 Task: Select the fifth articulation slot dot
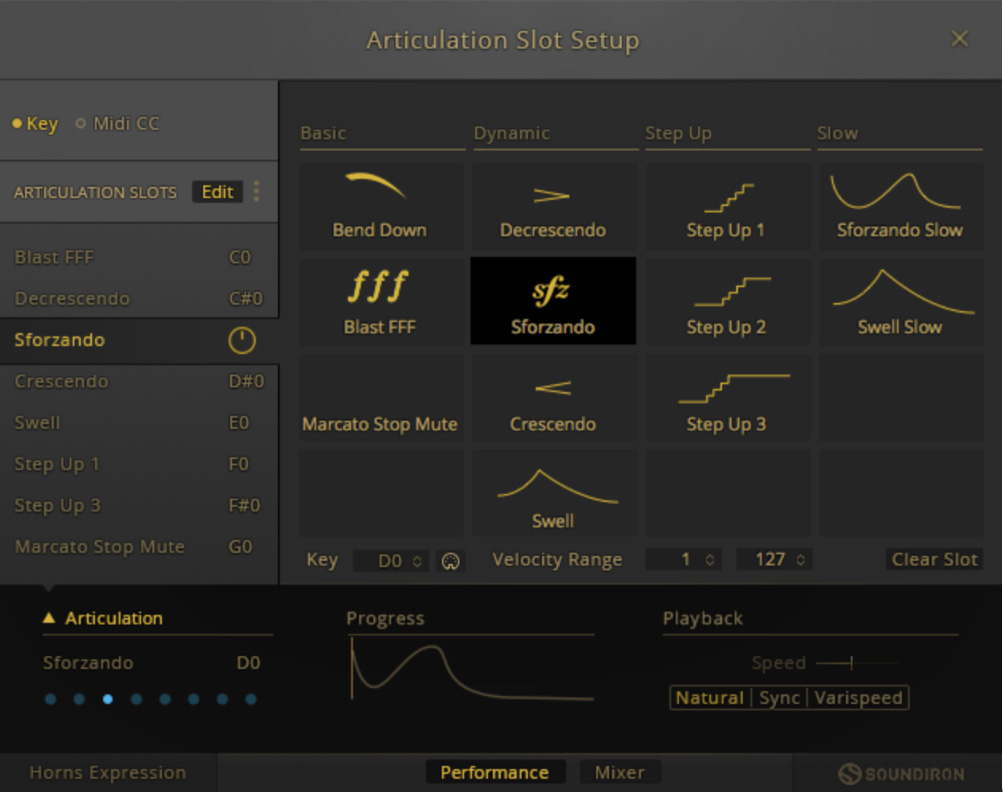[x=165, y=699]
